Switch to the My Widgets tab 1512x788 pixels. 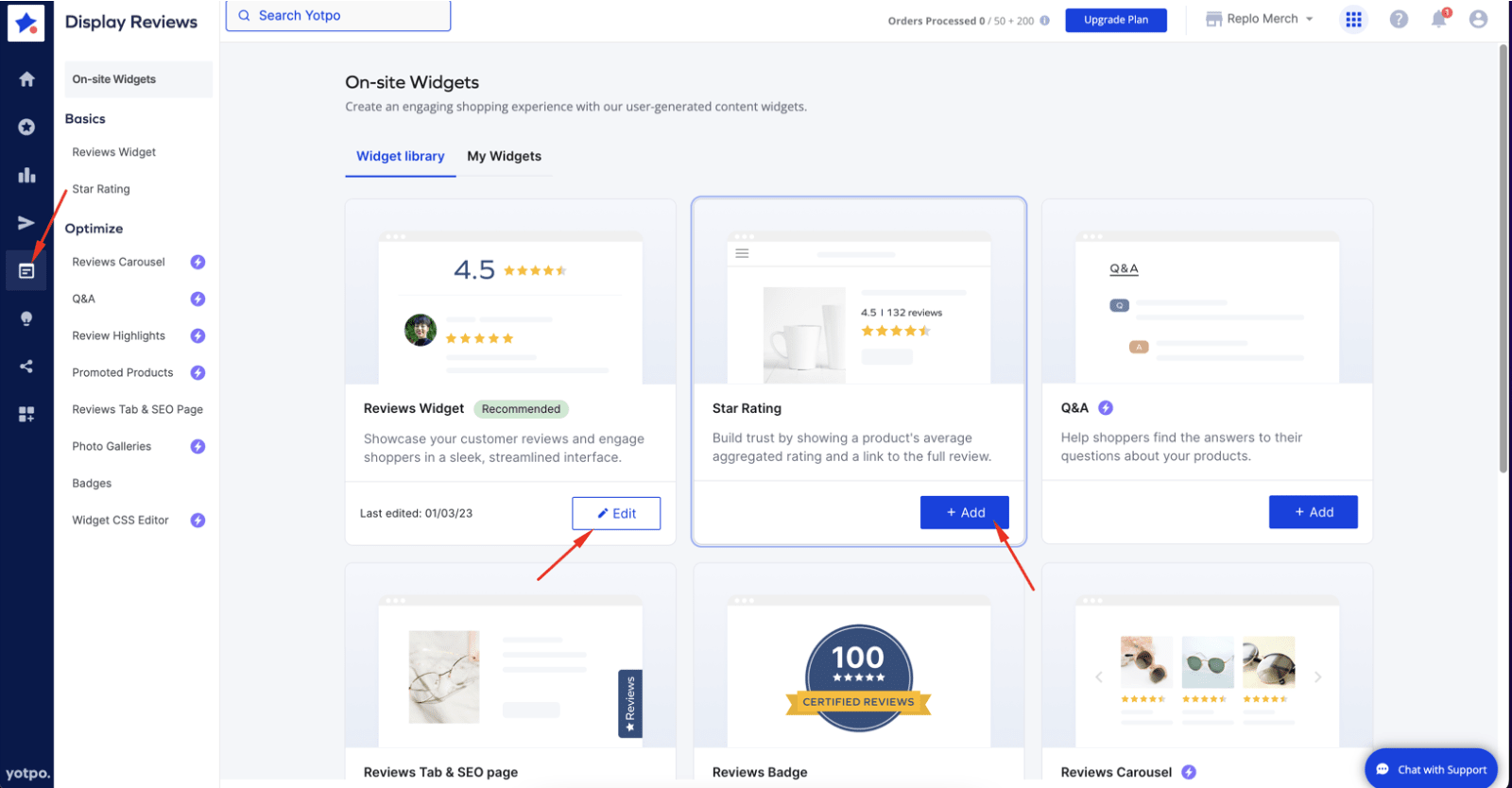coord(504,156)
